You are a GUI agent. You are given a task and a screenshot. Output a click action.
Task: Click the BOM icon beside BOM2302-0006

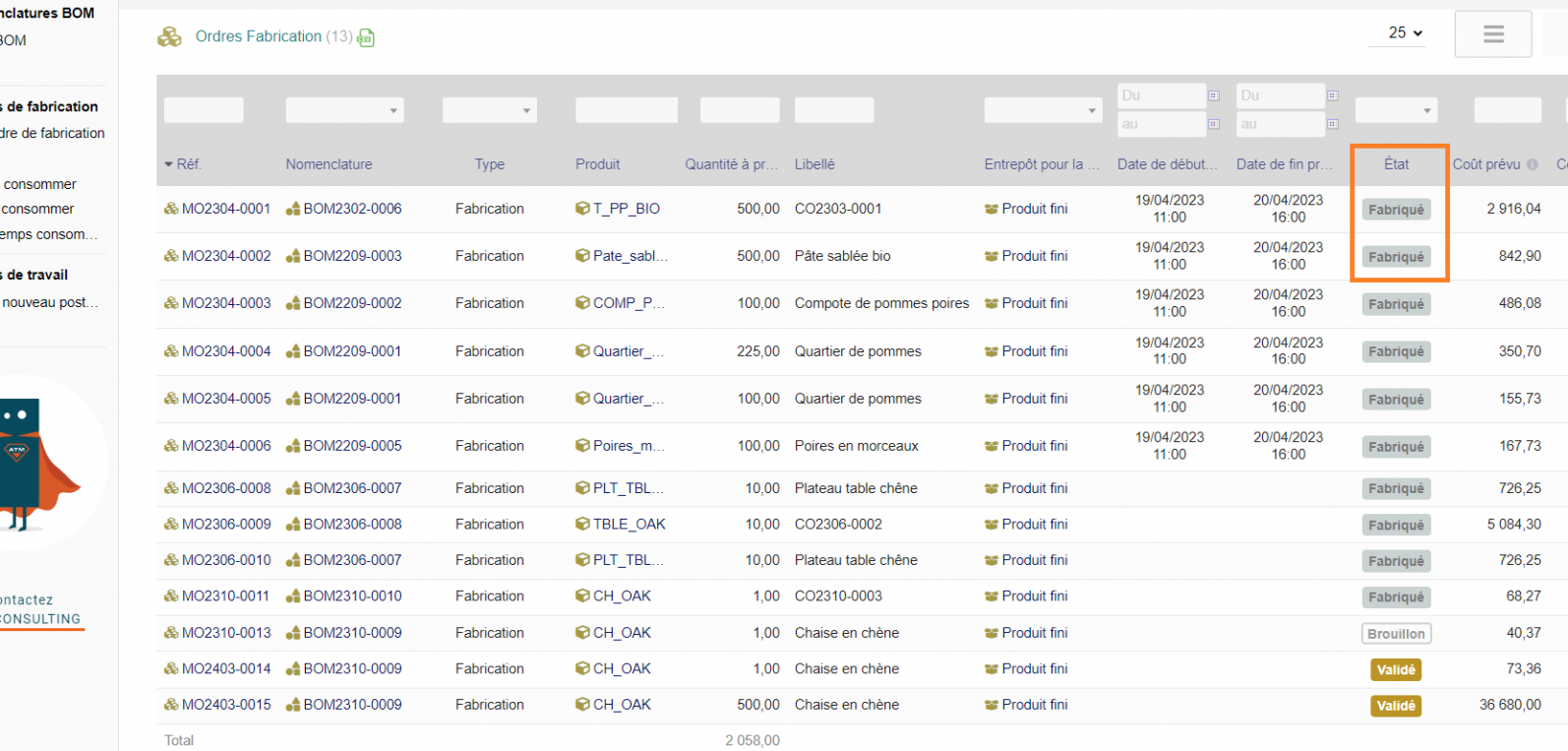293,209
